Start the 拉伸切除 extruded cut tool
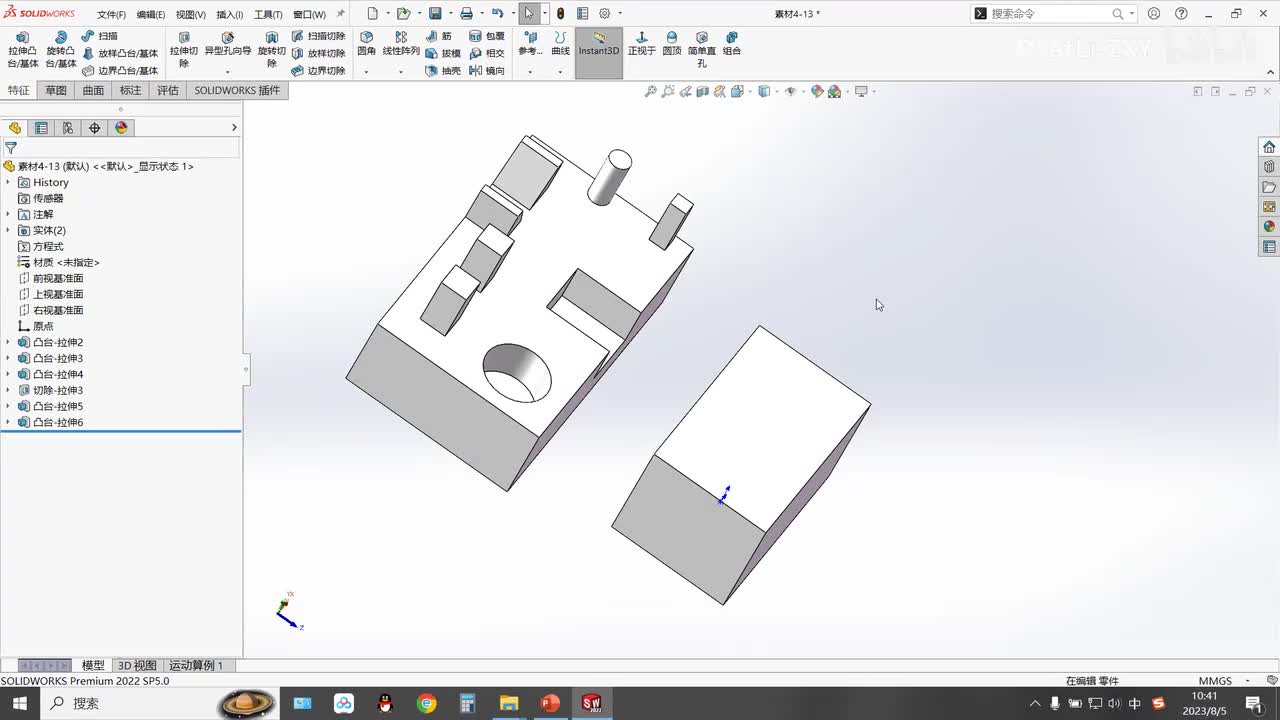The image size is (1280, 720). tap(184, 50)
